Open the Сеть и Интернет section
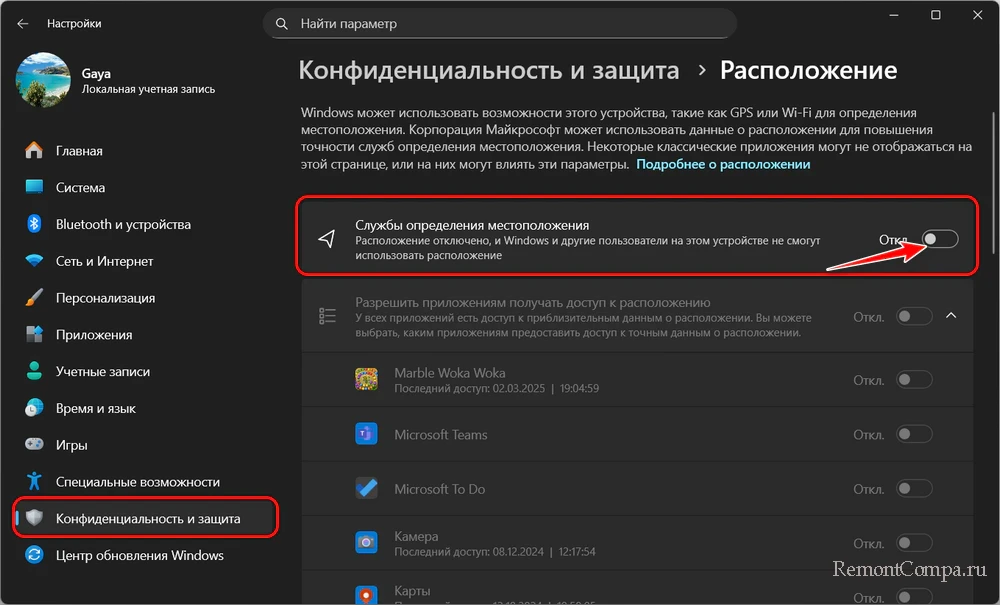The height and width of the screenshot is (605, 1000). click(x=104, y=261)
